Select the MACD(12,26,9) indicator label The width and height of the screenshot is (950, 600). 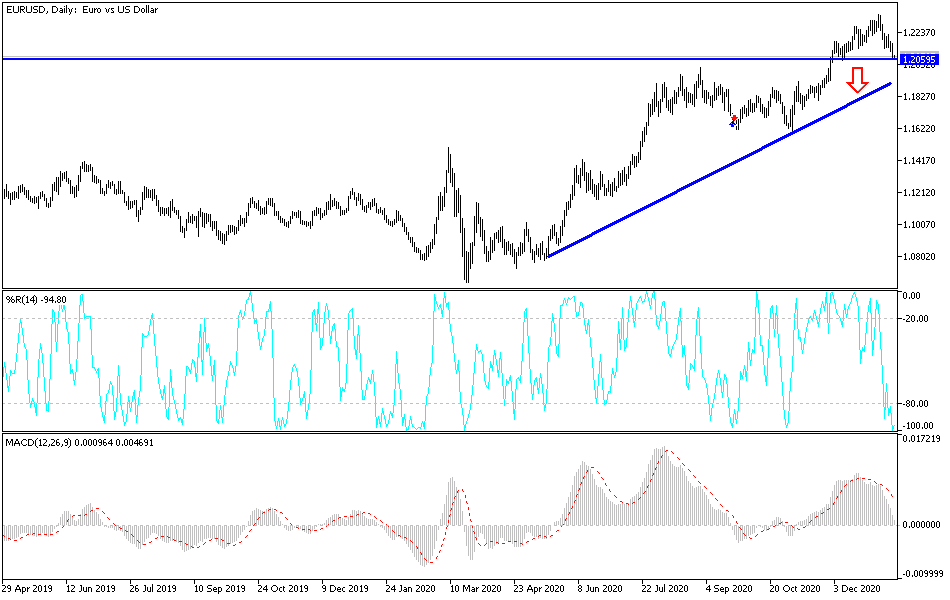point(79,443)
